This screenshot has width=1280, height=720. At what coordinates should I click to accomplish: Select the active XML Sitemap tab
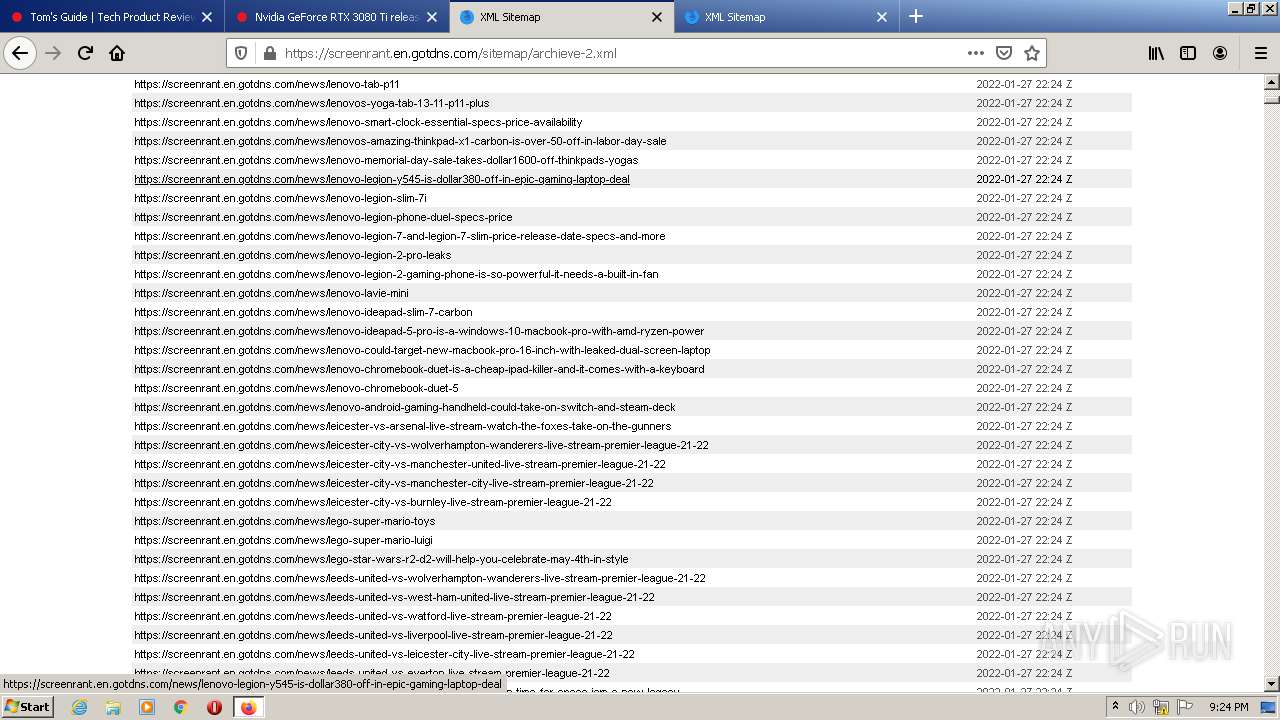click(x=561, y=17)
